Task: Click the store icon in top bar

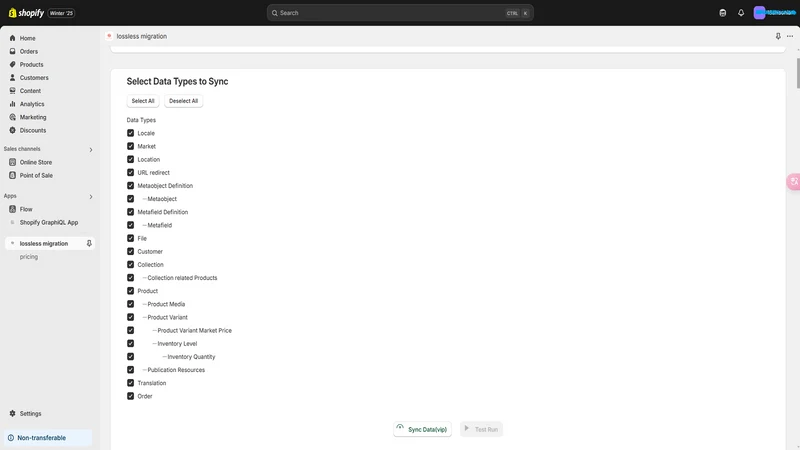Action: [722, 13]
